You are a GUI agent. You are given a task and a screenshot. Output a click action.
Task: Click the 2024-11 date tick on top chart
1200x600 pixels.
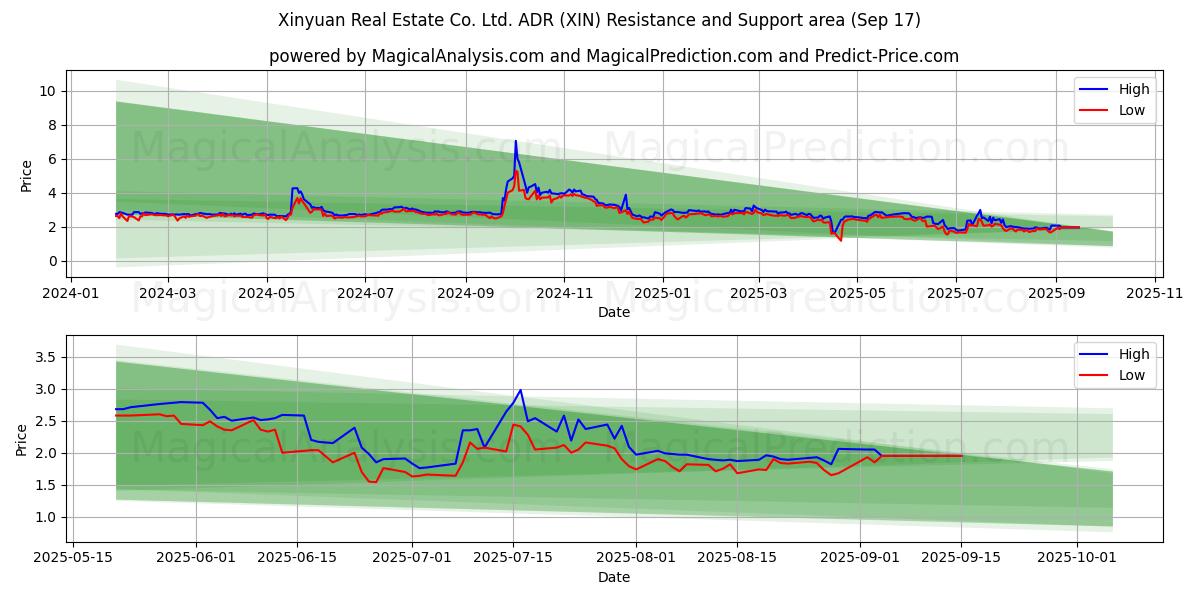pyautogui.click(x=564, y=293)
